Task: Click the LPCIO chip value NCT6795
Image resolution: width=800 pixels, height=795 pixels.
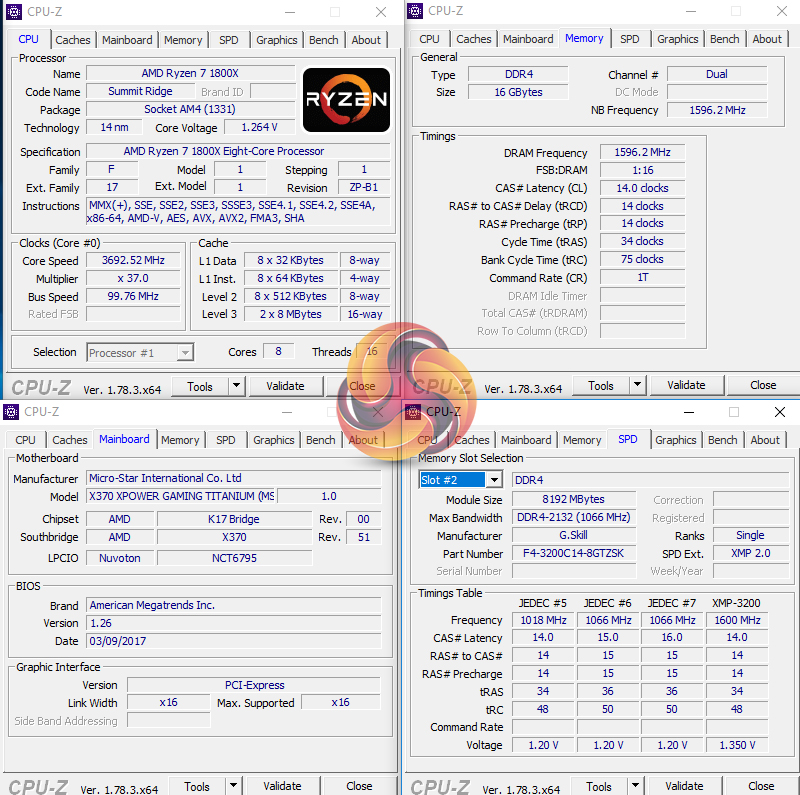Action: tap(234, 558)
